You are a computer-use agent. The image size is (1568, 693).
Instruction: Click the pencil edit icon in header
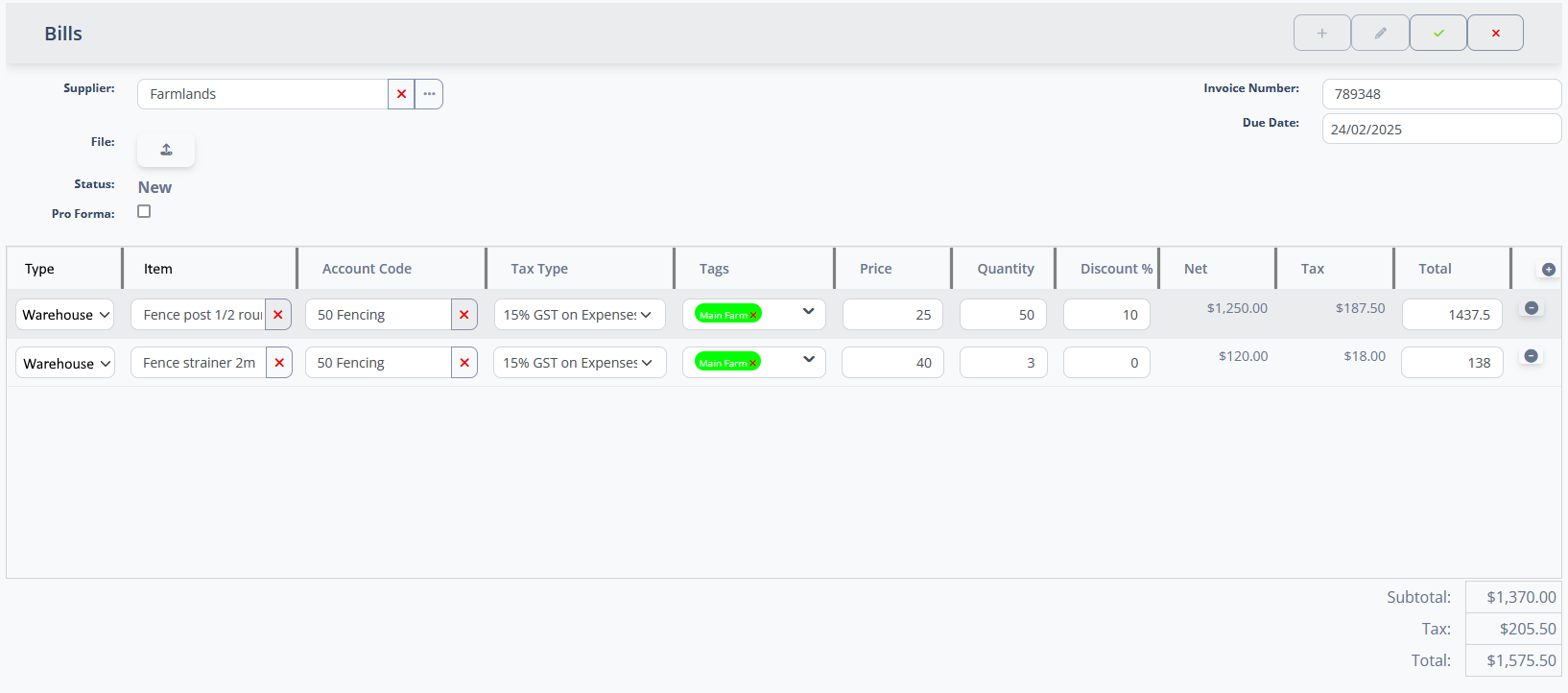coord(1380,33)
